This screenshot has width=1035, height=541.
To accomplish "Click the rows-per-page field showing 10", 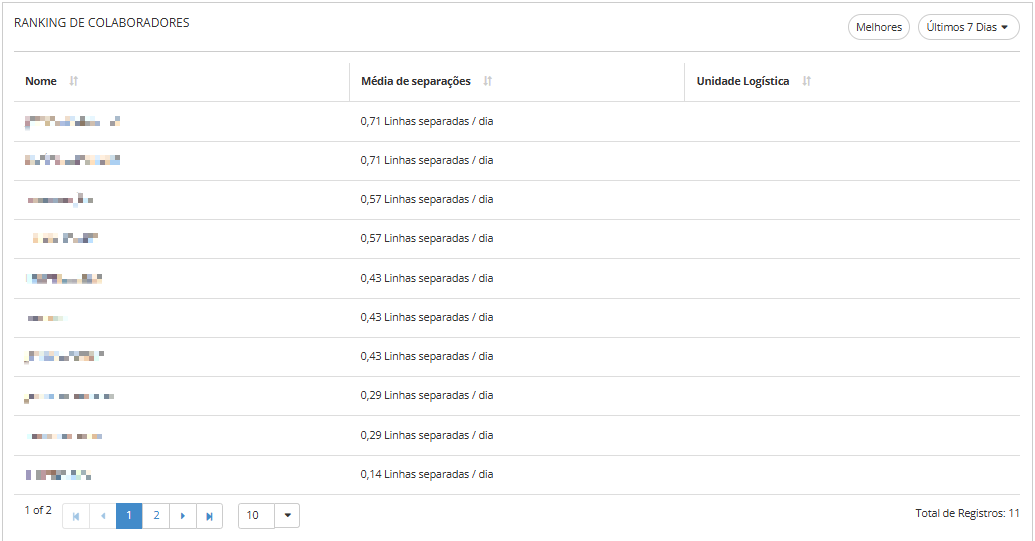I will [256, 516].
